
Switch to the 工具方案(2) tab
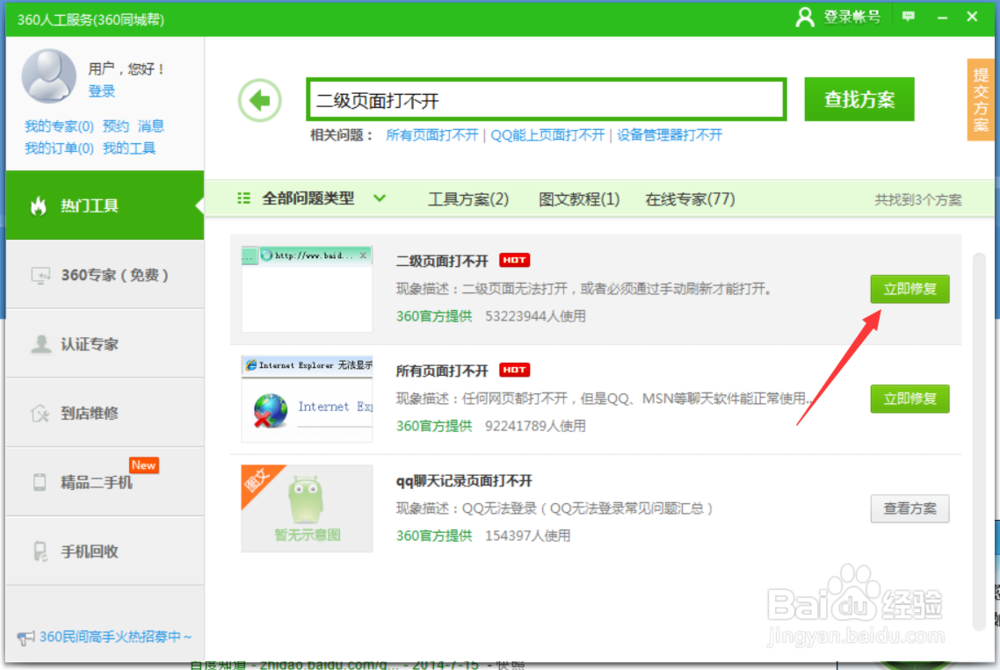pos(470,198)
